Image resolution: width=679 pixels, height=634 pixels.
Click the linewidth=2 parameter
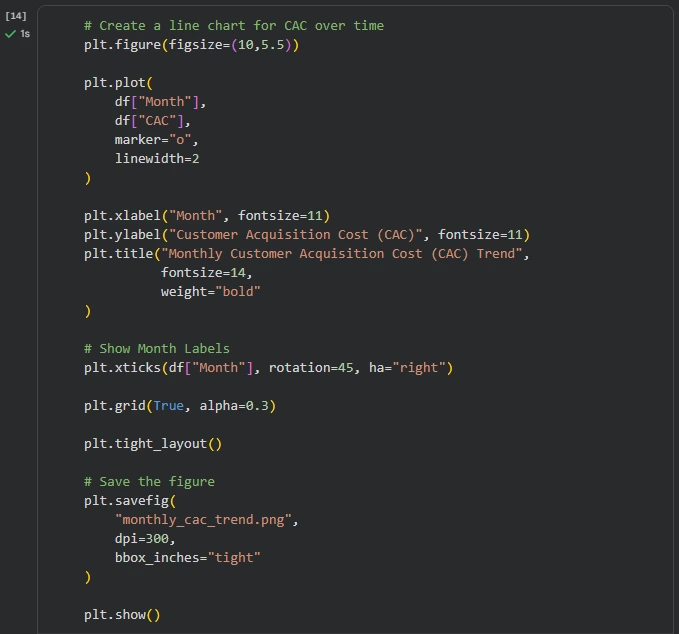click(x=157, y=159)
